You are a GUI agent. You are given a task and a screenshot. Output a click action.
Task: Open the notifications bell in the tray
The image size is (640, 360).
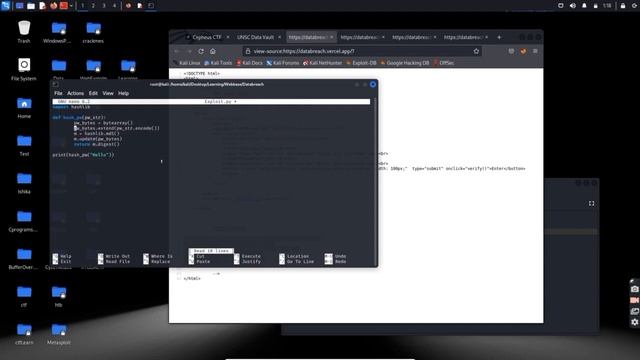coord(584,6)
